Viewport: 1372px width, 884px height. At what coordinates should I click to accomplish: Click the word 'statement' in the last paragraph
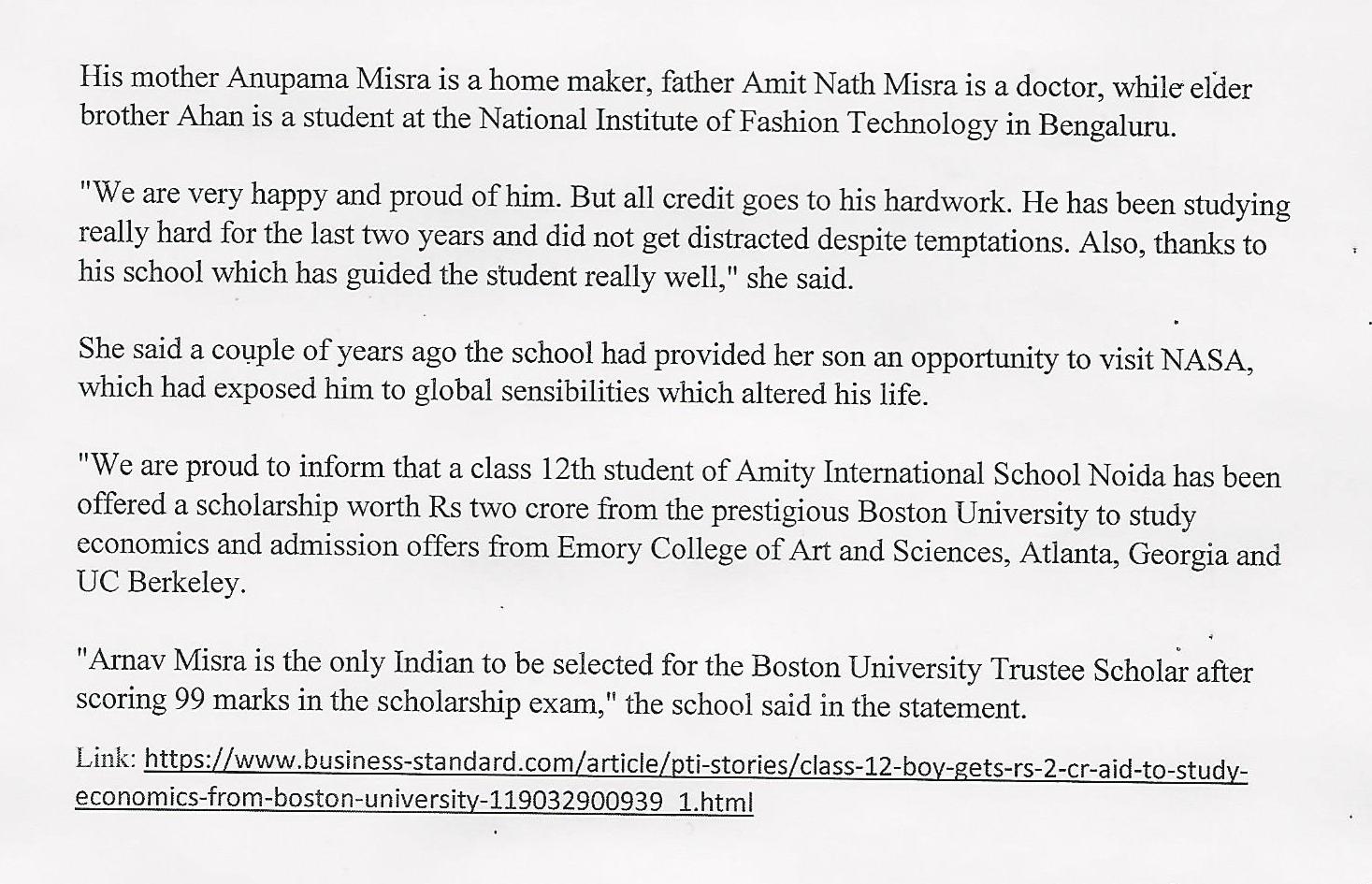tap(960, 708)
